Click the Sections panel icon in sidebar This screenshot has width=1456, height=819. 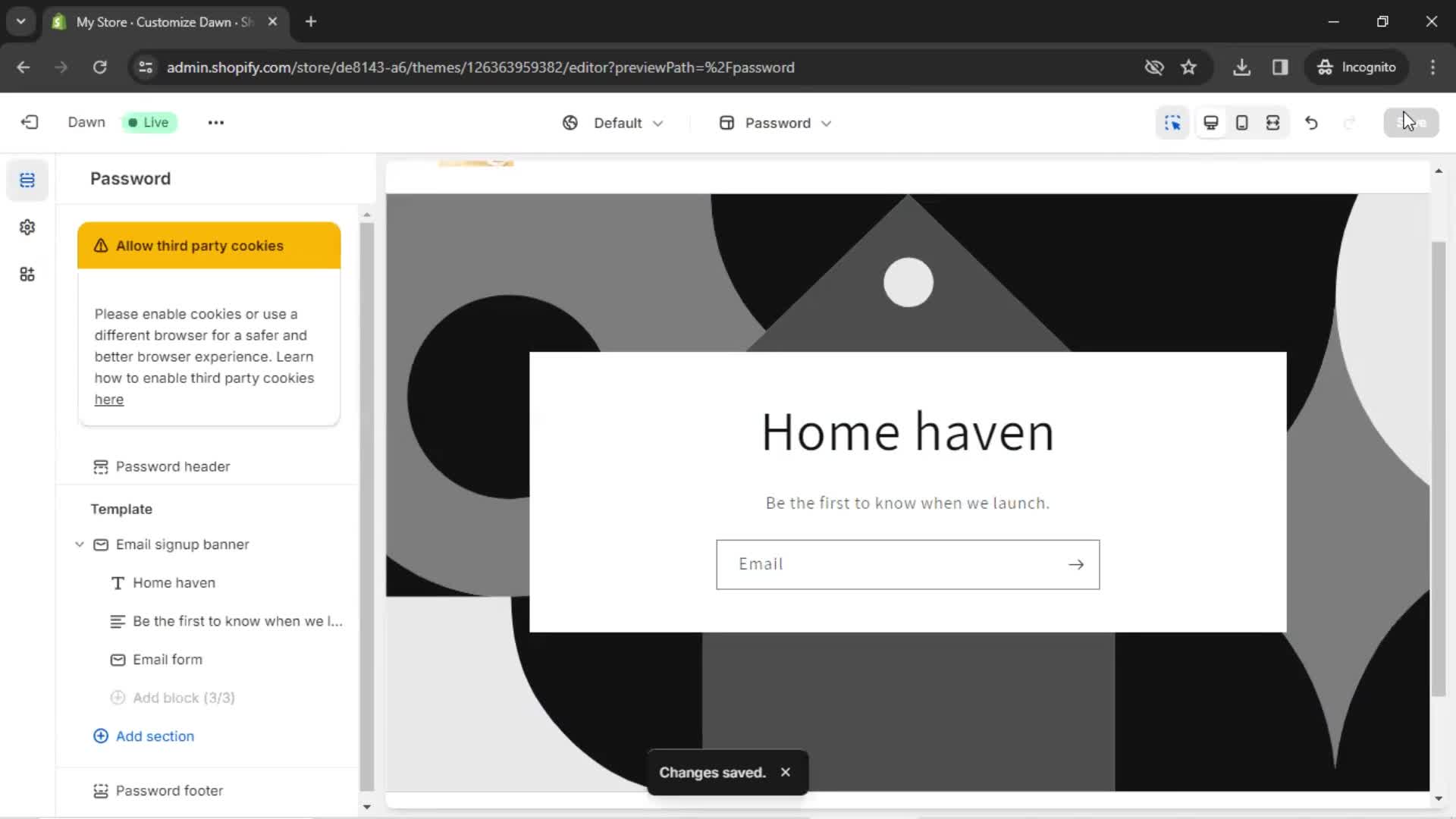27,180
